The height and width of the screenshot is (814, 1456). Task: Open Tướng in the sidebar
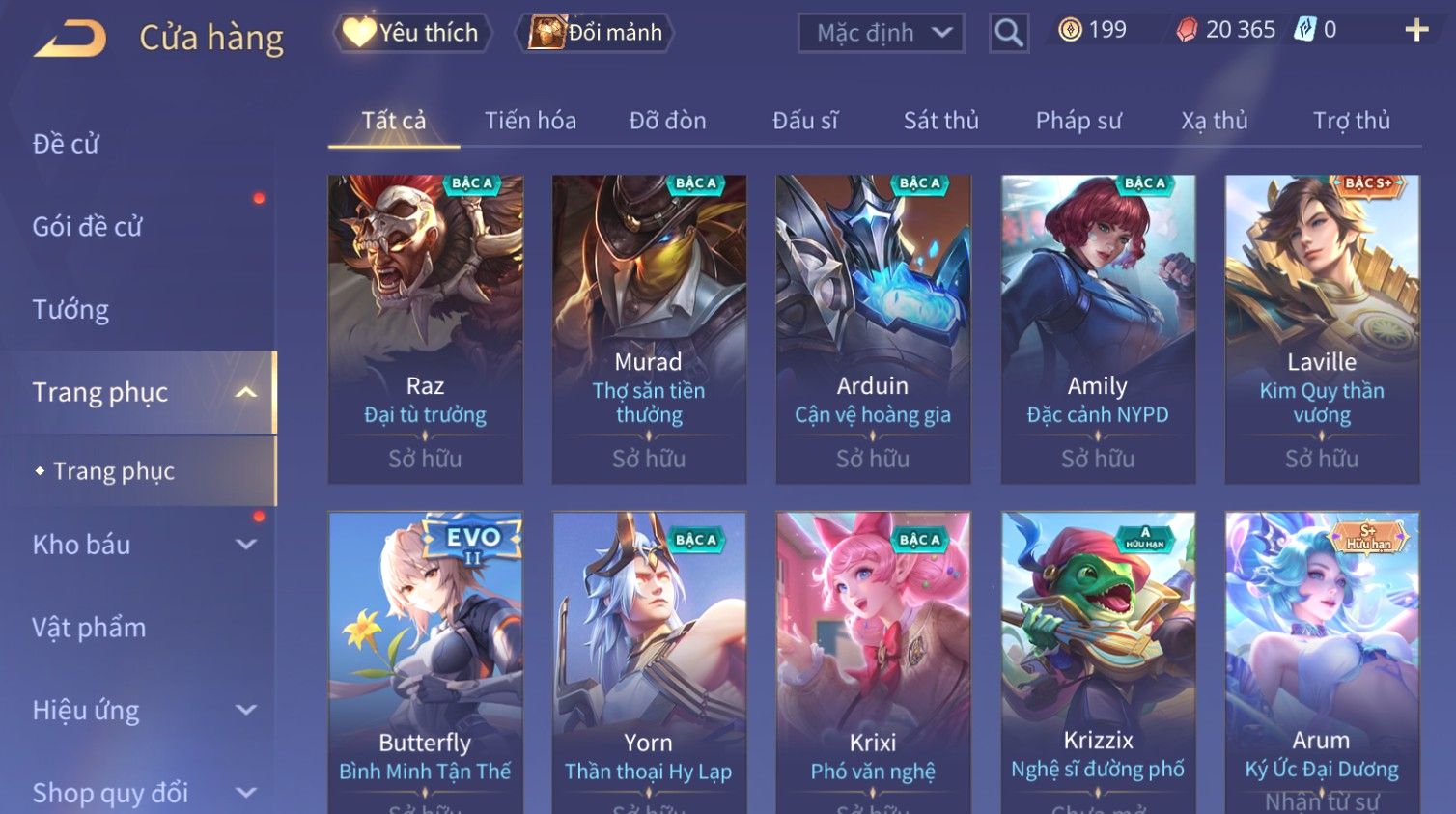coord(70,310)
